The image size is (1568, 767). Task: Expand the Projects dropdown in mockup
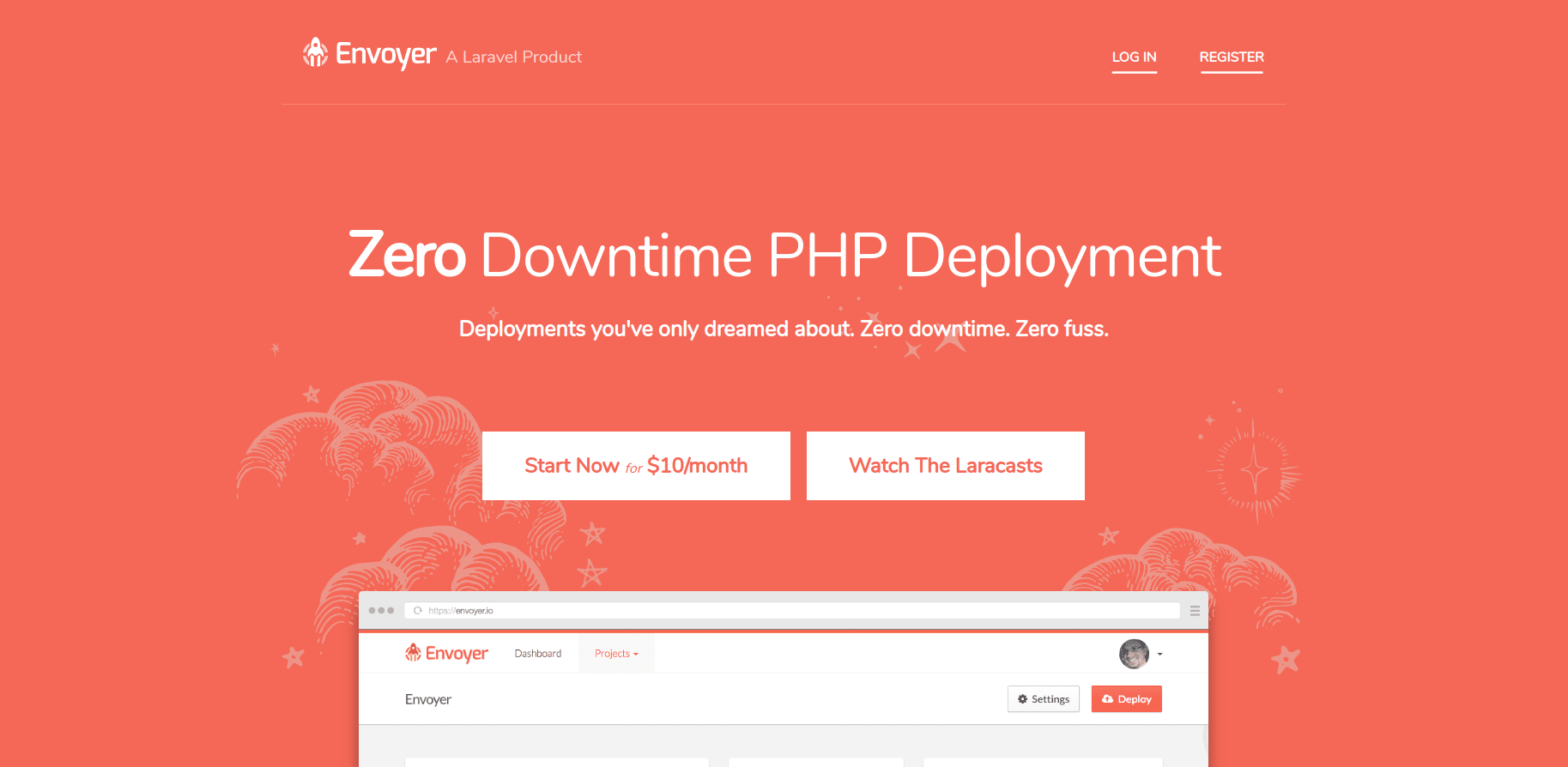pos(616,654)
